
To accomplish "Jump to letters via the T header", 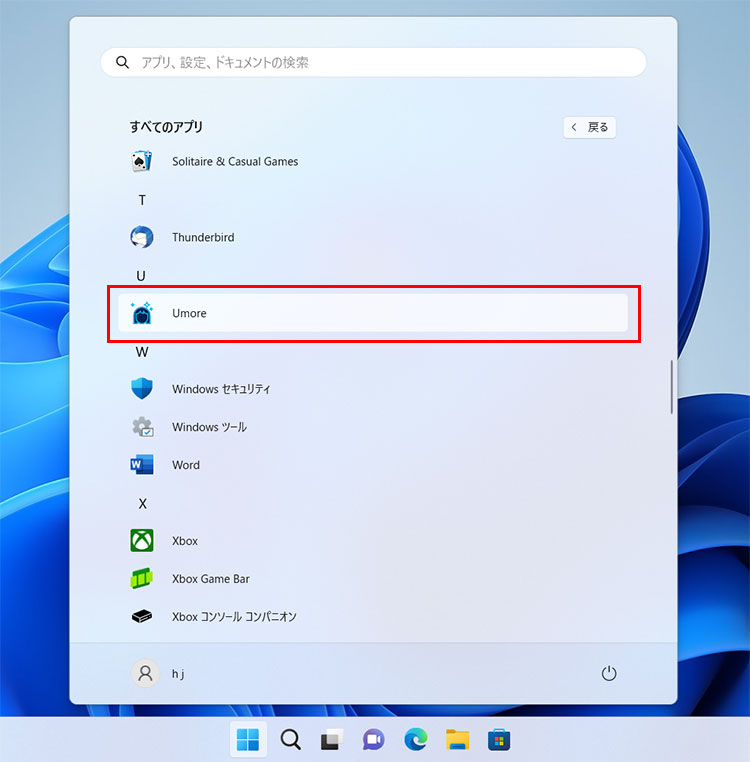I will click(142, 200).
